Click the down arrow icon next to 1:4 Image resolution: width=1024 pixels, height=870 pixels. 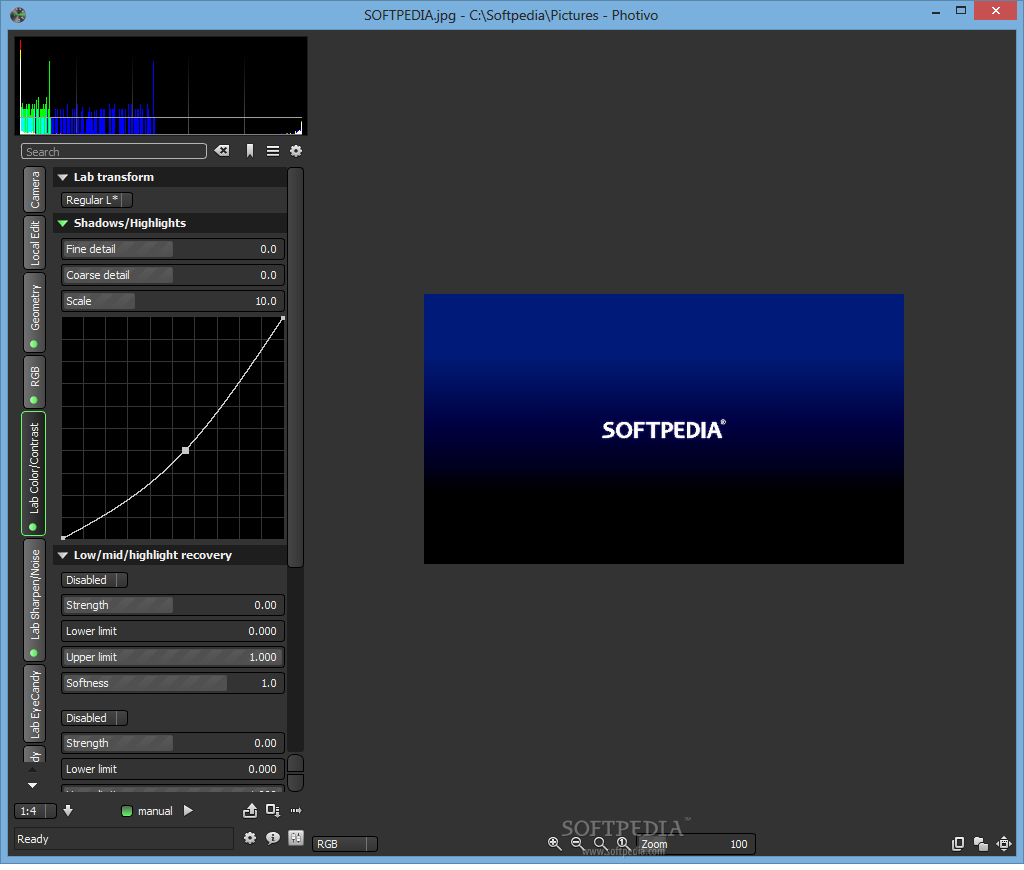[68, 811]
